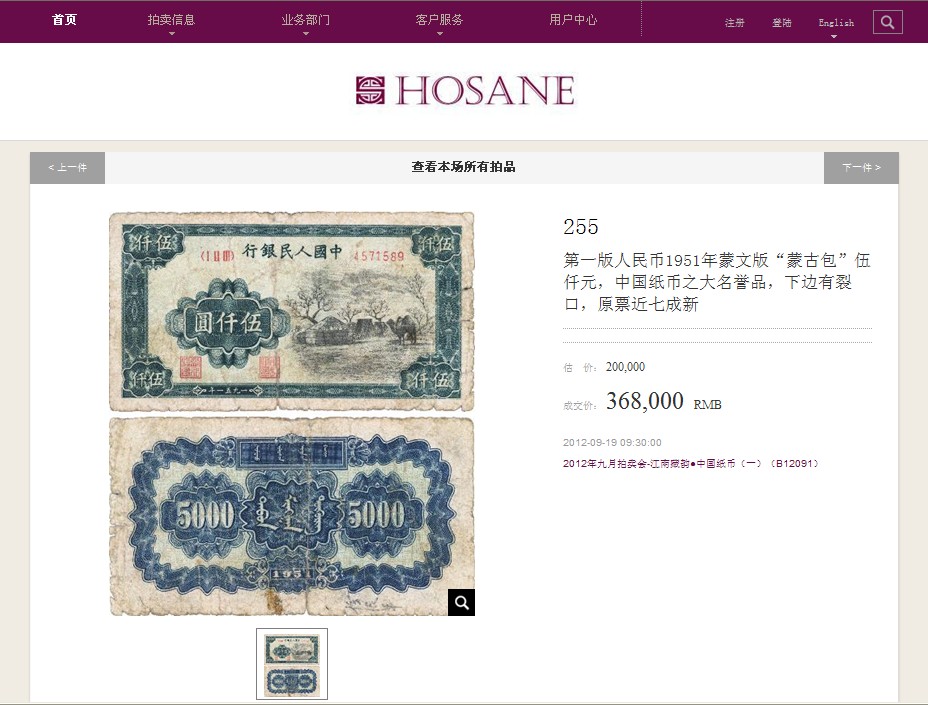Go to 首页 home menu item

(x=65, y=20)
